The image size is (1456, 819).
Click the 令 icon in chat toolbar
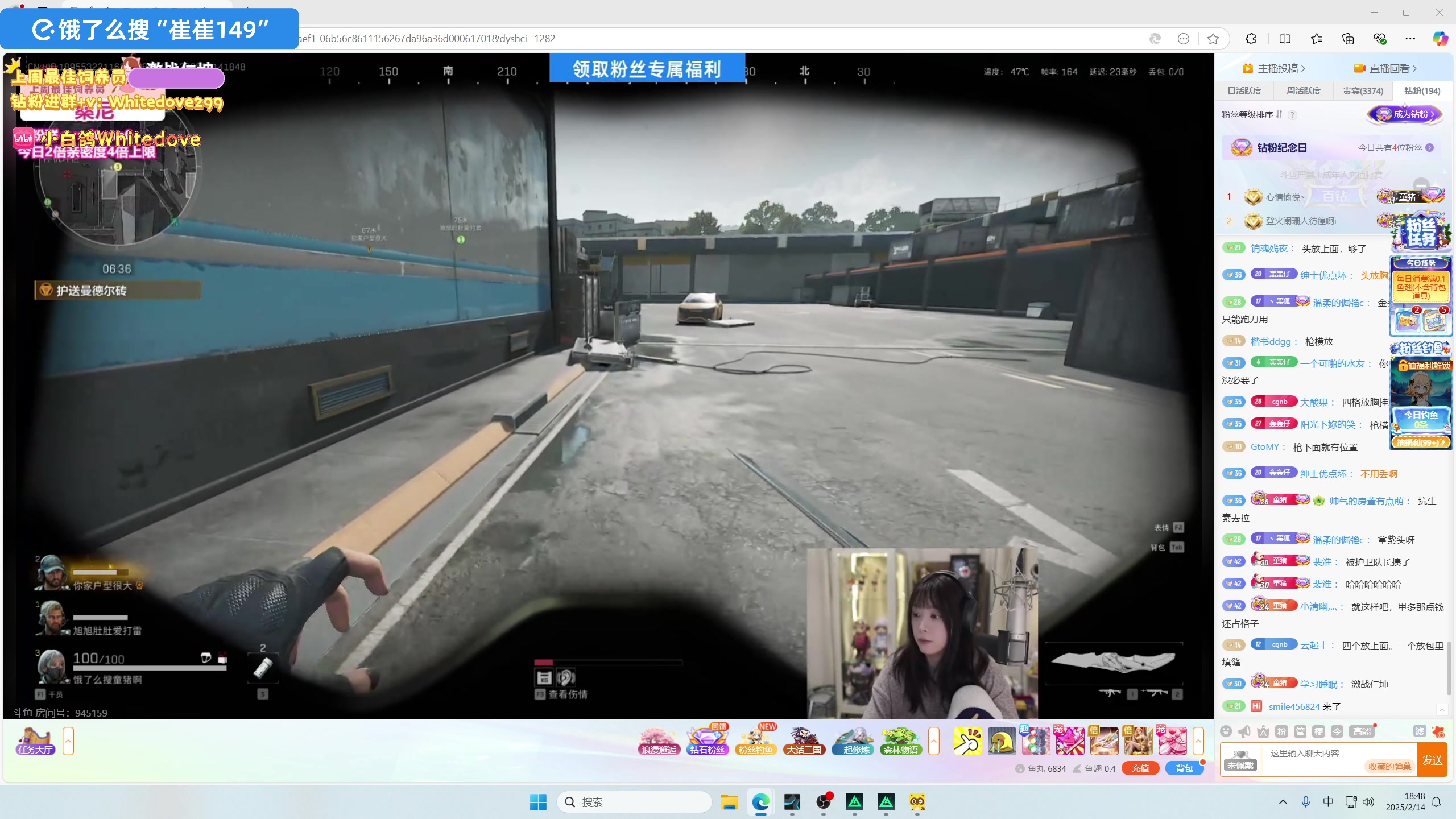1337,731
